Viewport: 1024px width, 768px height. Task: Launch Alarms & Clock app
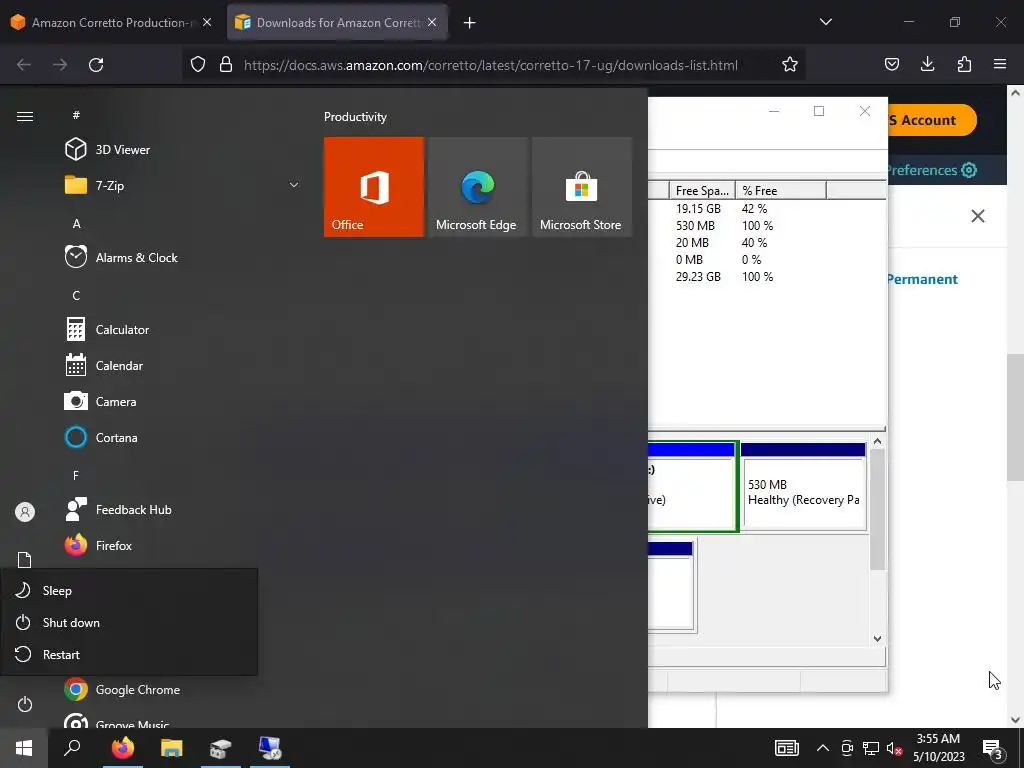point(121,257)
